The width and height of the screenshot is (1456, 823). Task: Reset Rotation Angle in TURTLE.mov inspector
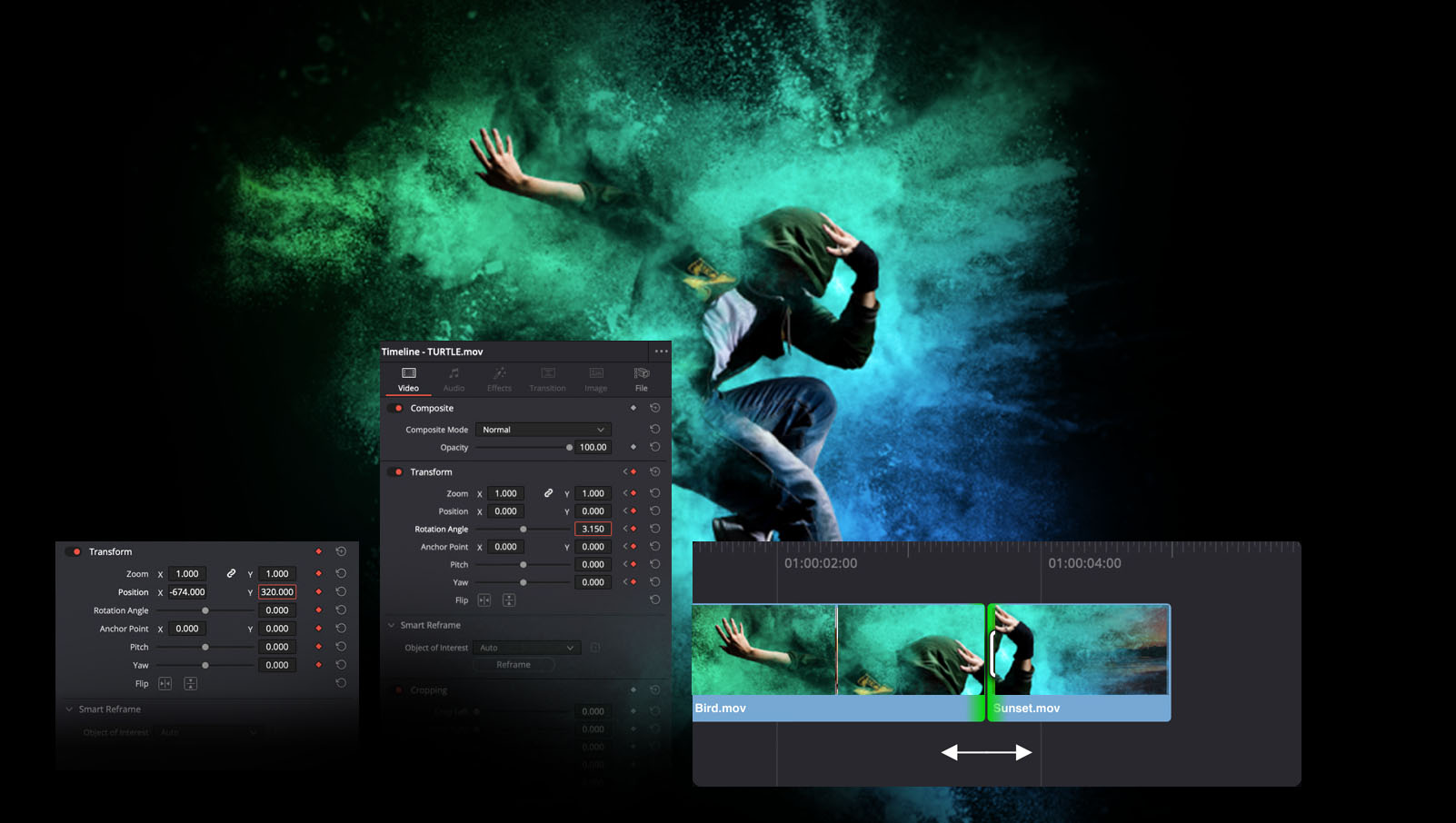pyautogui.click(x=654, y=529)
